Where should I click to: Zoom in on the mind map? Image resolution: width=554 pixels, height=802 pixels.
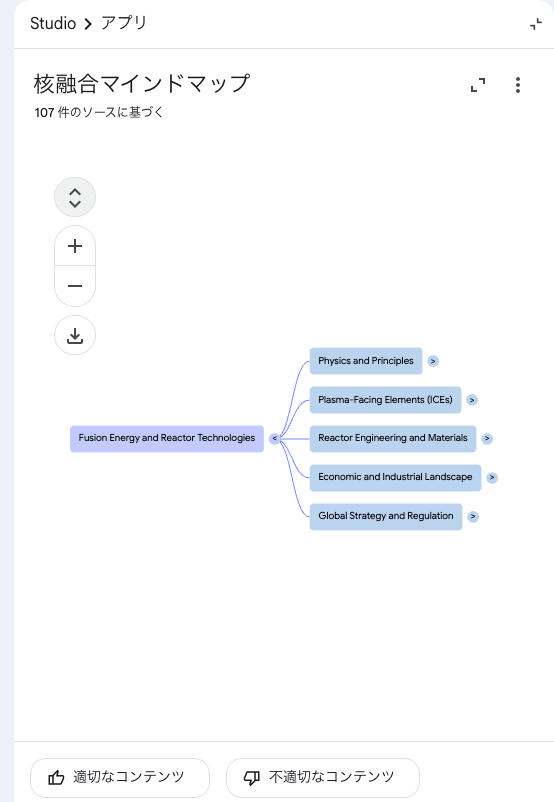(x=75, y=246)
